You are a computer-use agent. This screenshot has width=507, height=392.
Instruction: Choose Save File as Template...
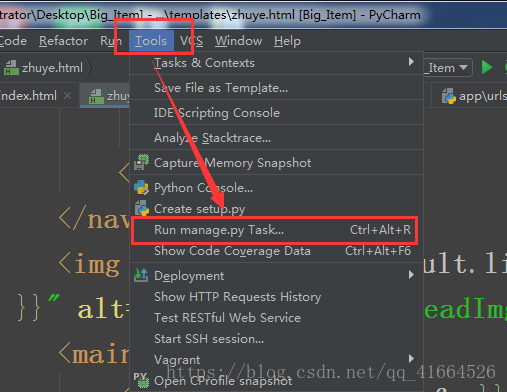276,88
